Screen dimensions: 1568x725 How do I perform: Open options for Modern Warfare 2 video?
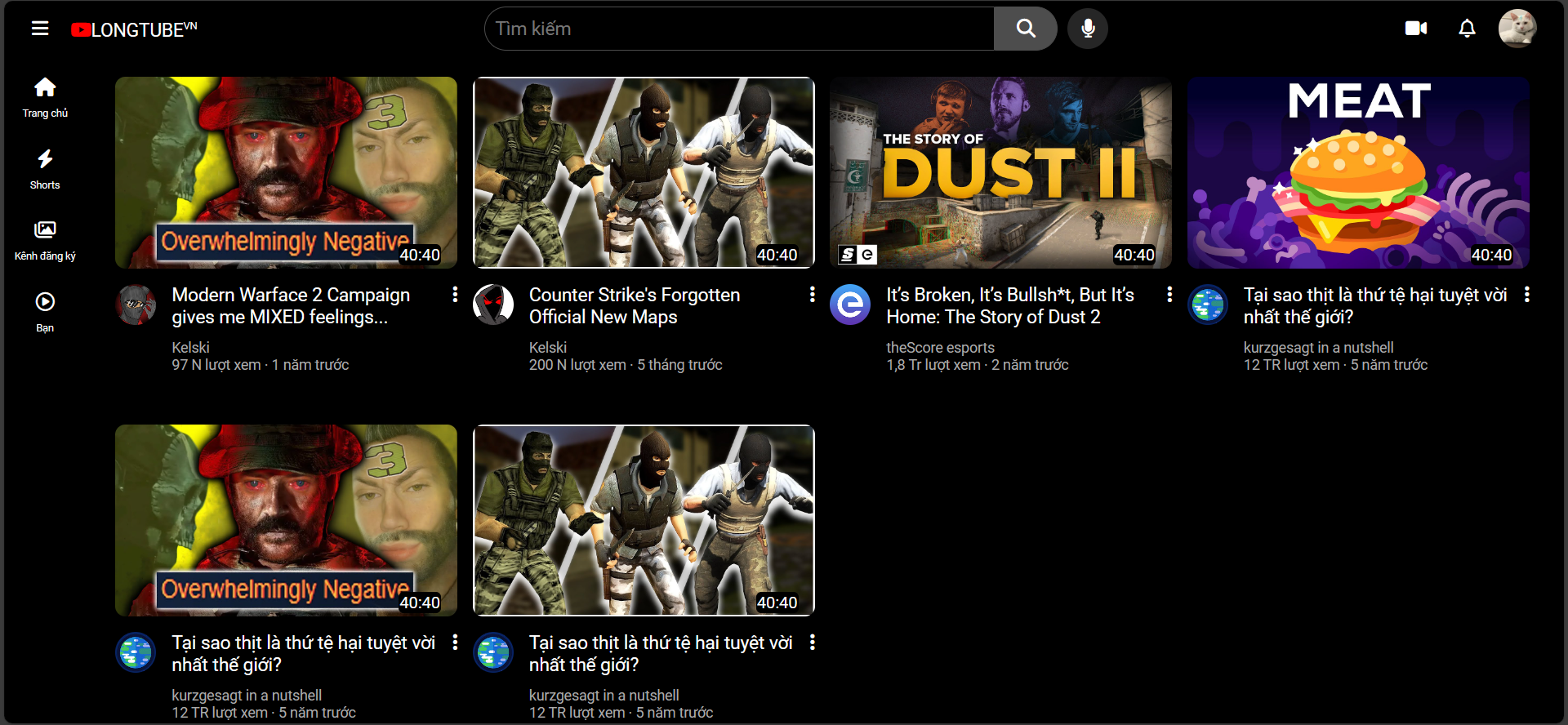[x=455, y=295]
